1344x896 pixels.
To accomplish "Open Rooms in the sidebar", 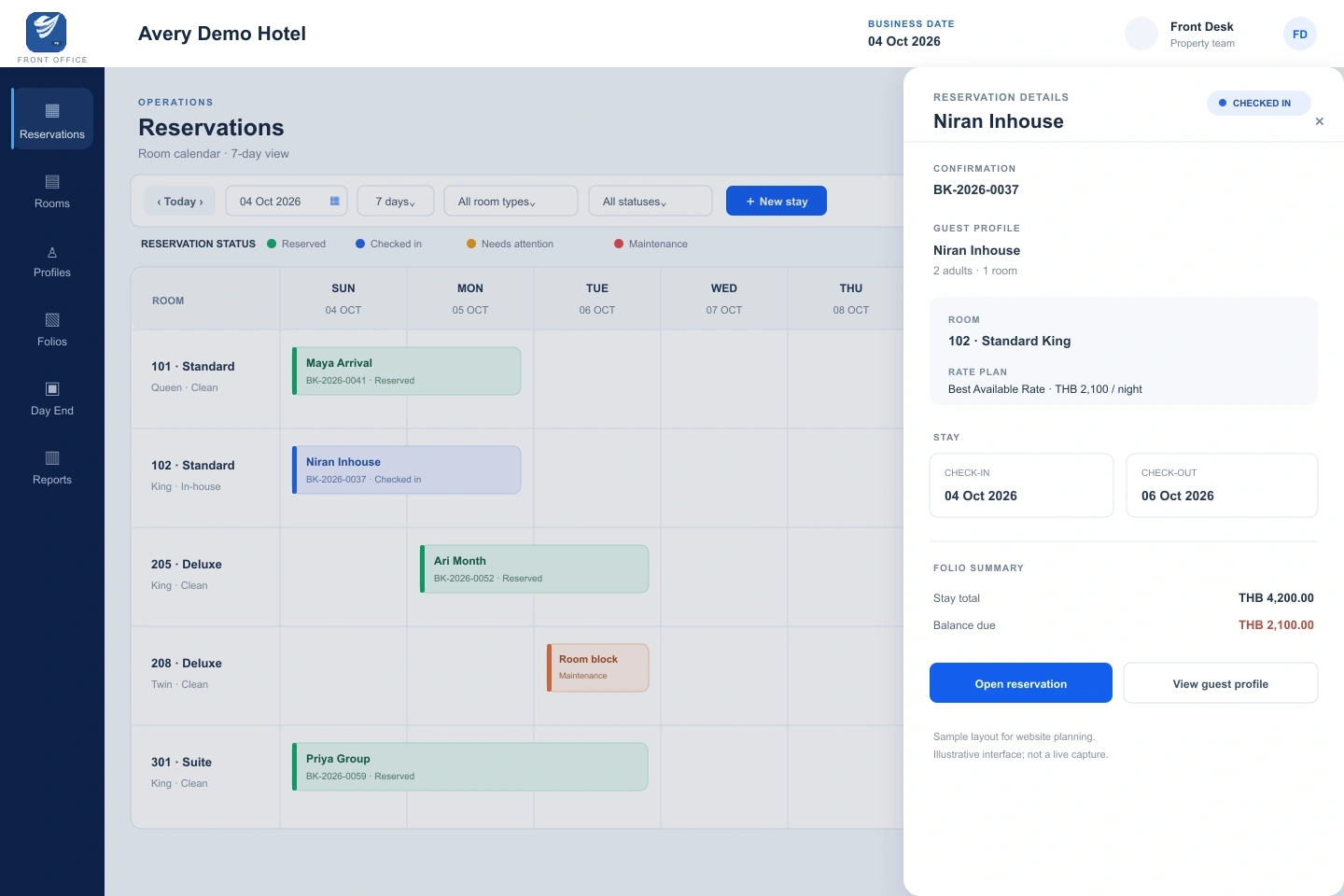I will coord(52,190).
